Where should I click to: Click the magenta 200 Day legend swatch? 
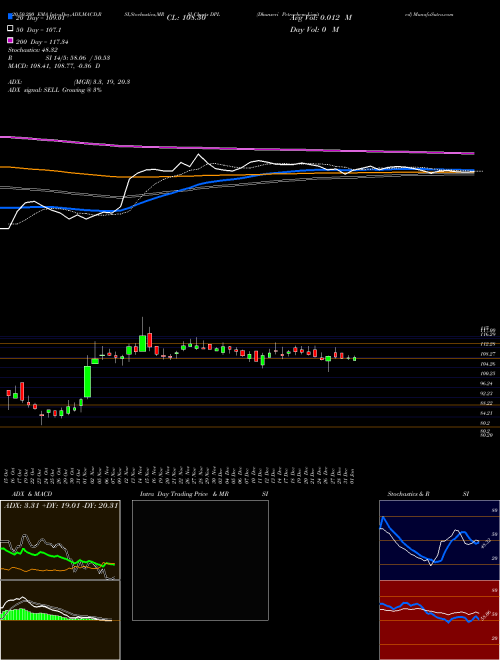point(10,41)
